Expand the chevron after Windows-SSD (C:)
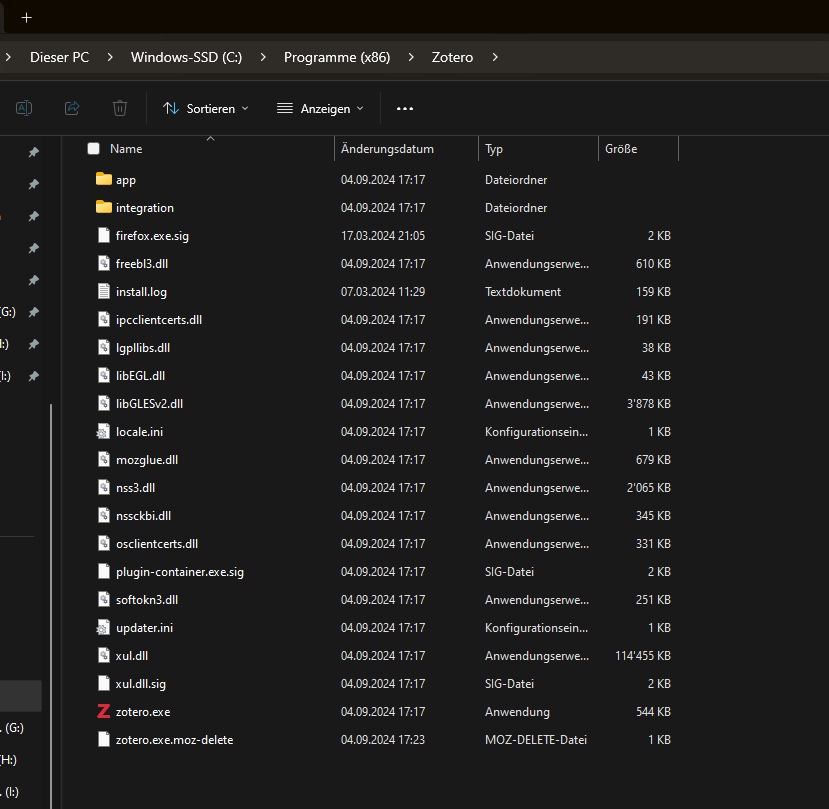This screenshot has width=829, height=809. click(263, 57)
